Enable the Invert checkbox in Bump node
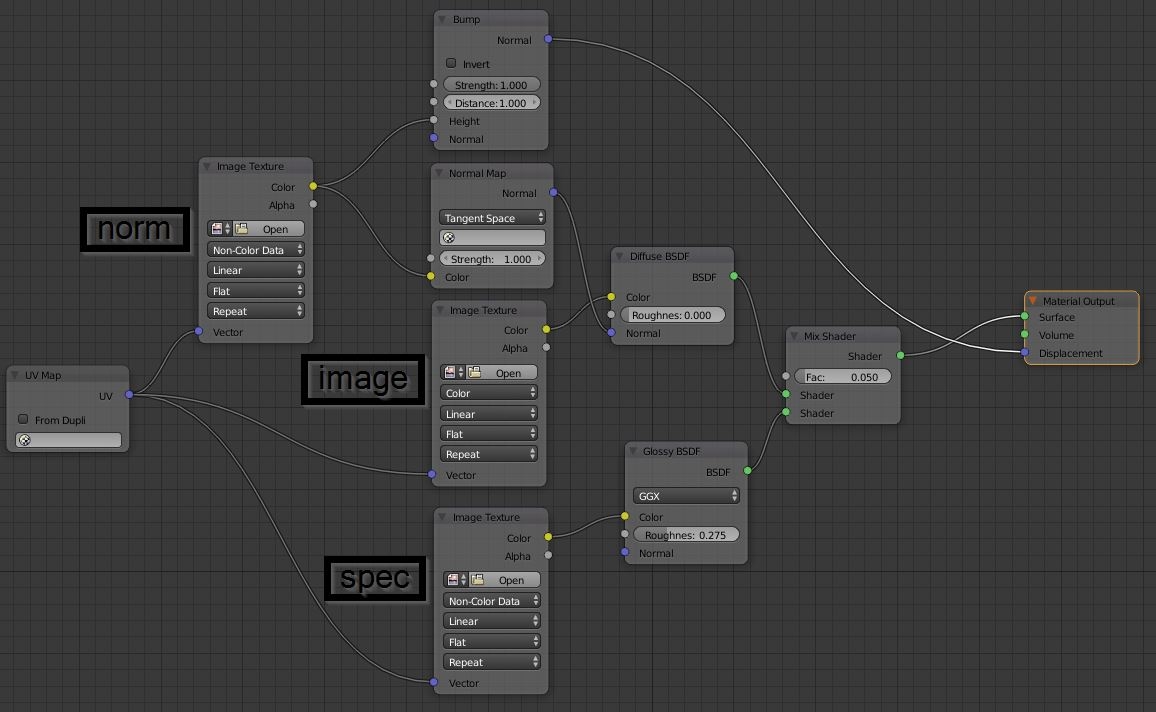 pyautogui.click(x=451, y=63)
